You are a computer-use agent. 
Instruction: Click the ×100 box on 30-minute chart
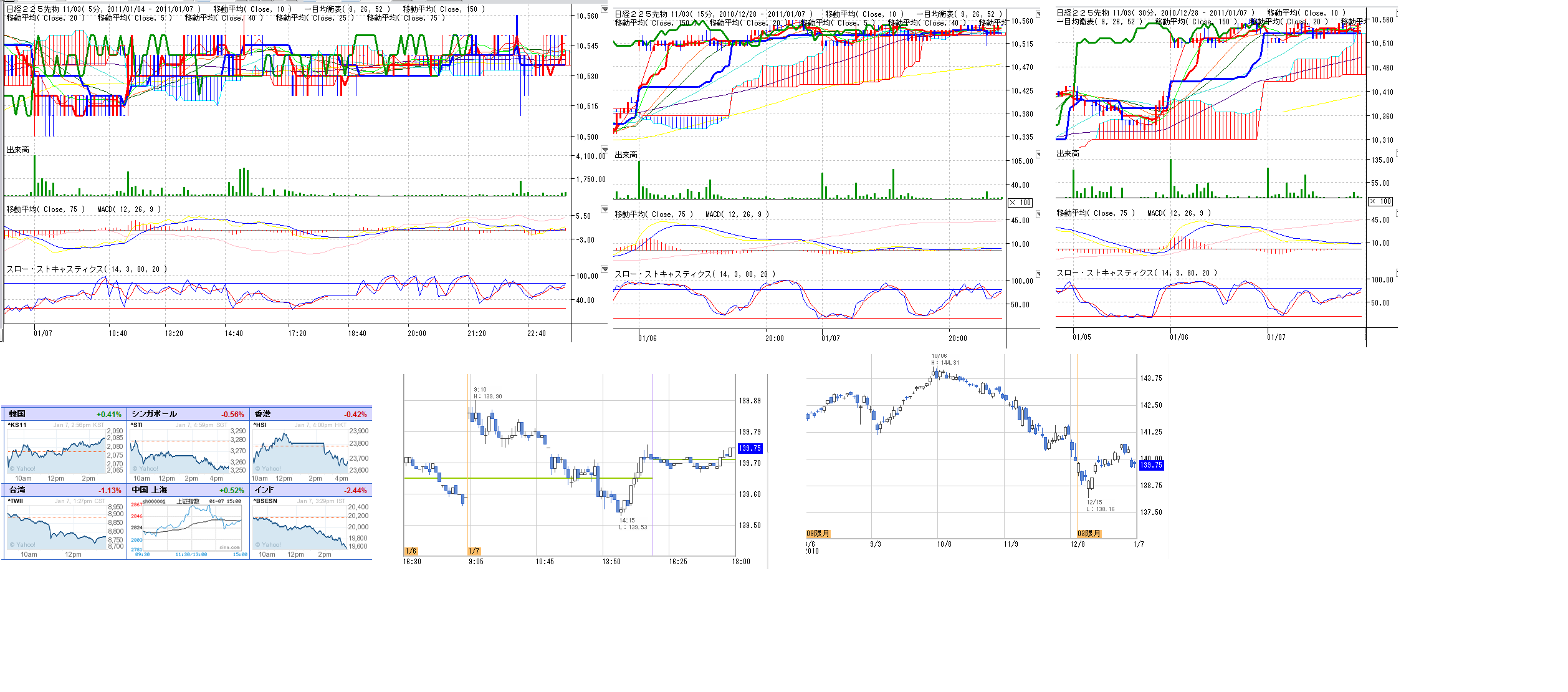click(1380, 201)
